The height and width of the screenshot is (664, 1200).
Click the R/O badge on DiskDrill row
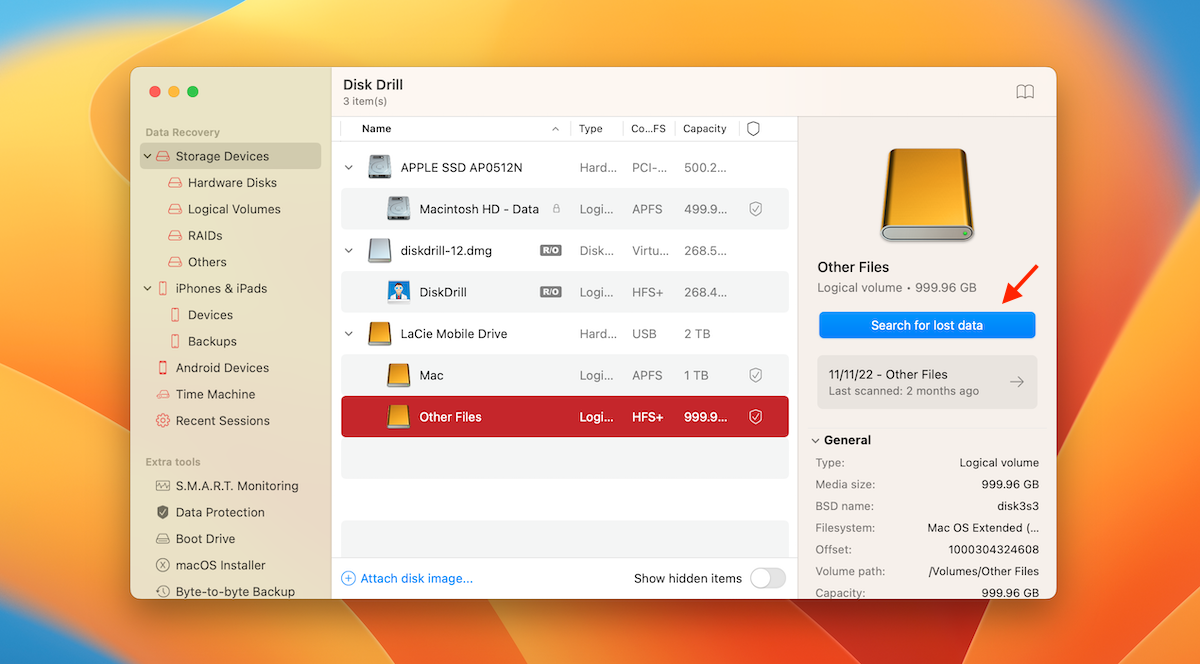[x=551, y=292]
